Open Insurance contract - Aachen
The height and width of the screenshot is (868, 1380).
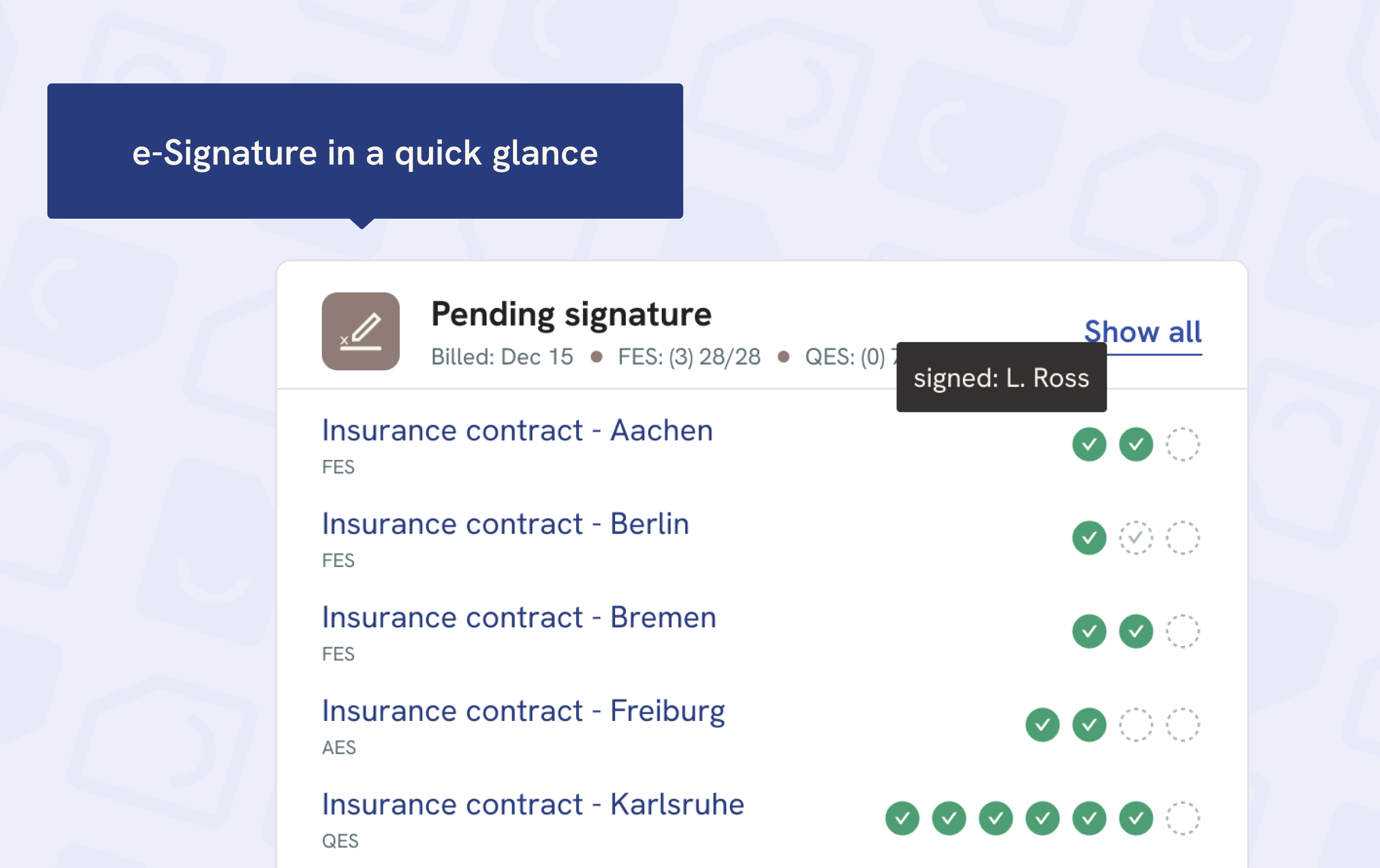click(x=516, y=431)
